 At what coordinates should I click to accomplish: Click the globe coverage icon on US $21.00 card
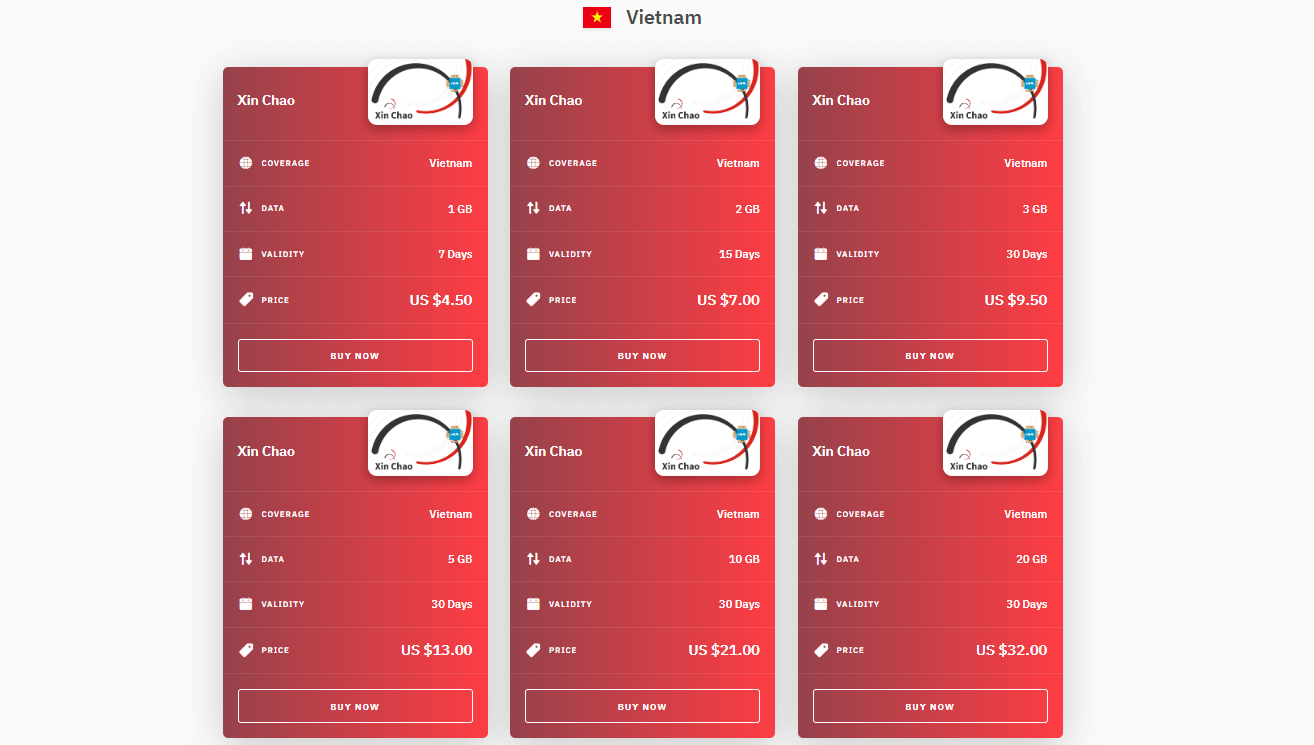point(533,514)
